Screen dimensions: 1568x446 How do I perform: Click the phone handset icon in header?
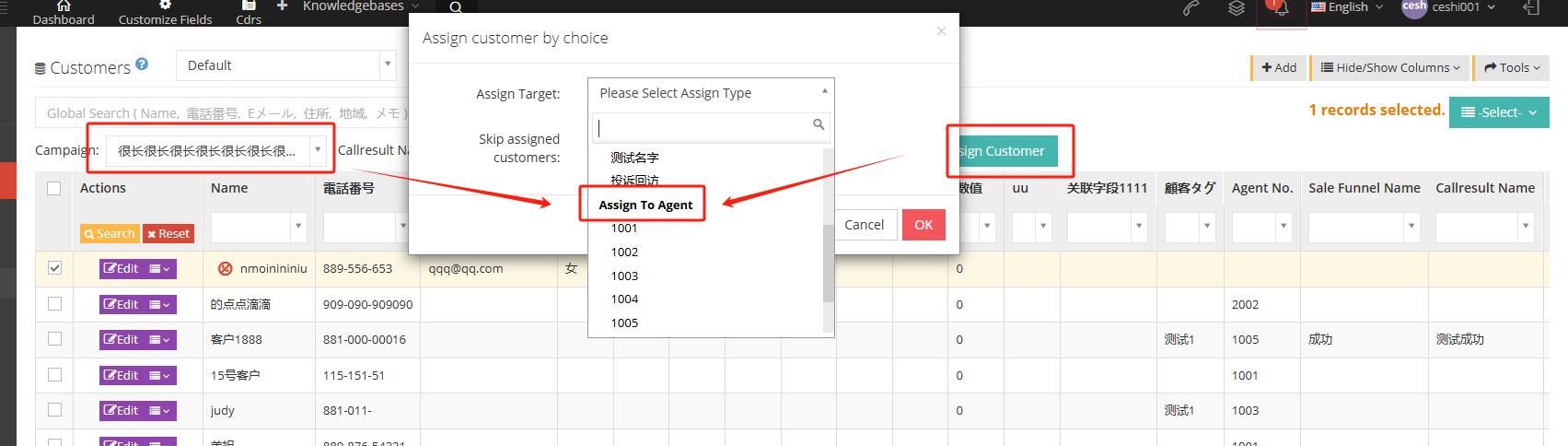pyautogui.click(x=1191, y=8)
